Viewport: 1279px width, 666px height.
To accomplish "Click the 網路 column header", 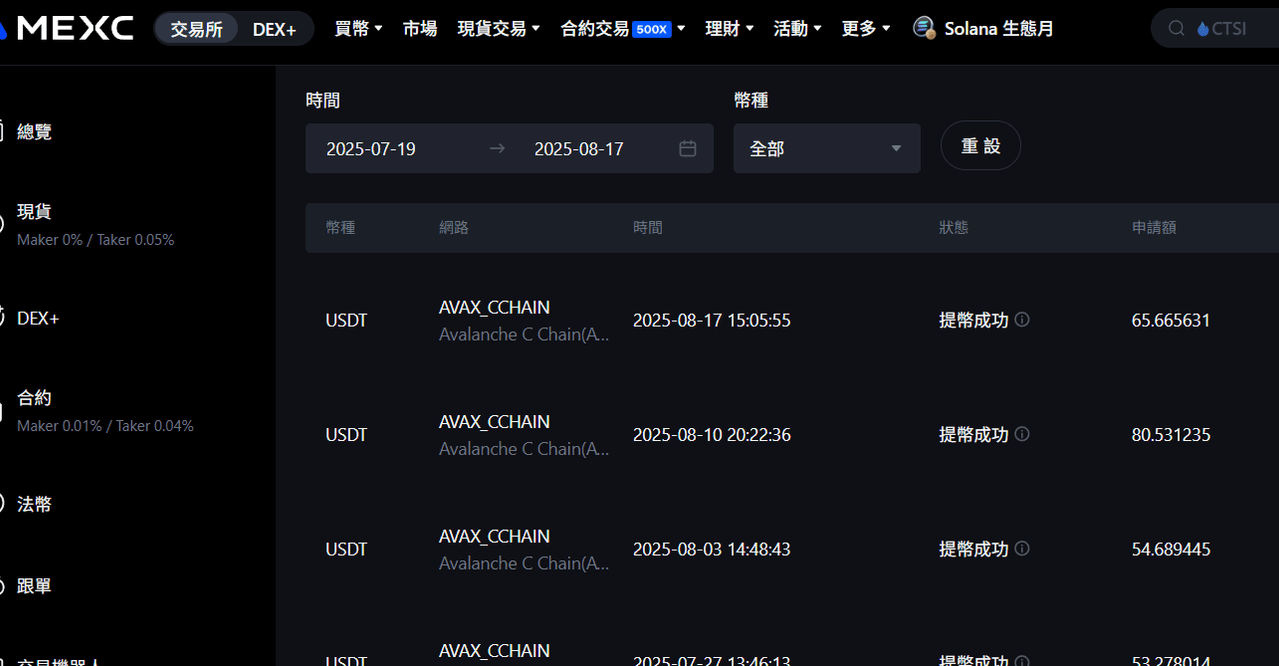I will (454, 228).
